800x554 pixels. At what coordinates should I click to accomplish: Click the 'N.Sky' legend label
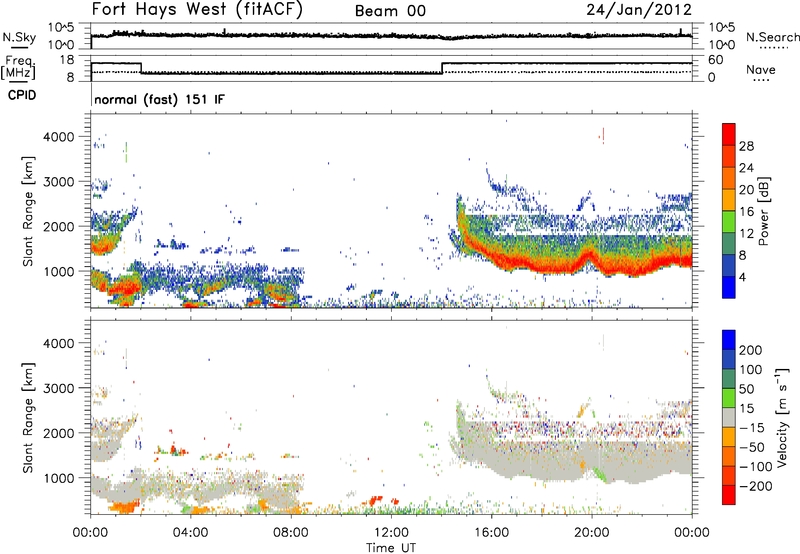(19, 37)
